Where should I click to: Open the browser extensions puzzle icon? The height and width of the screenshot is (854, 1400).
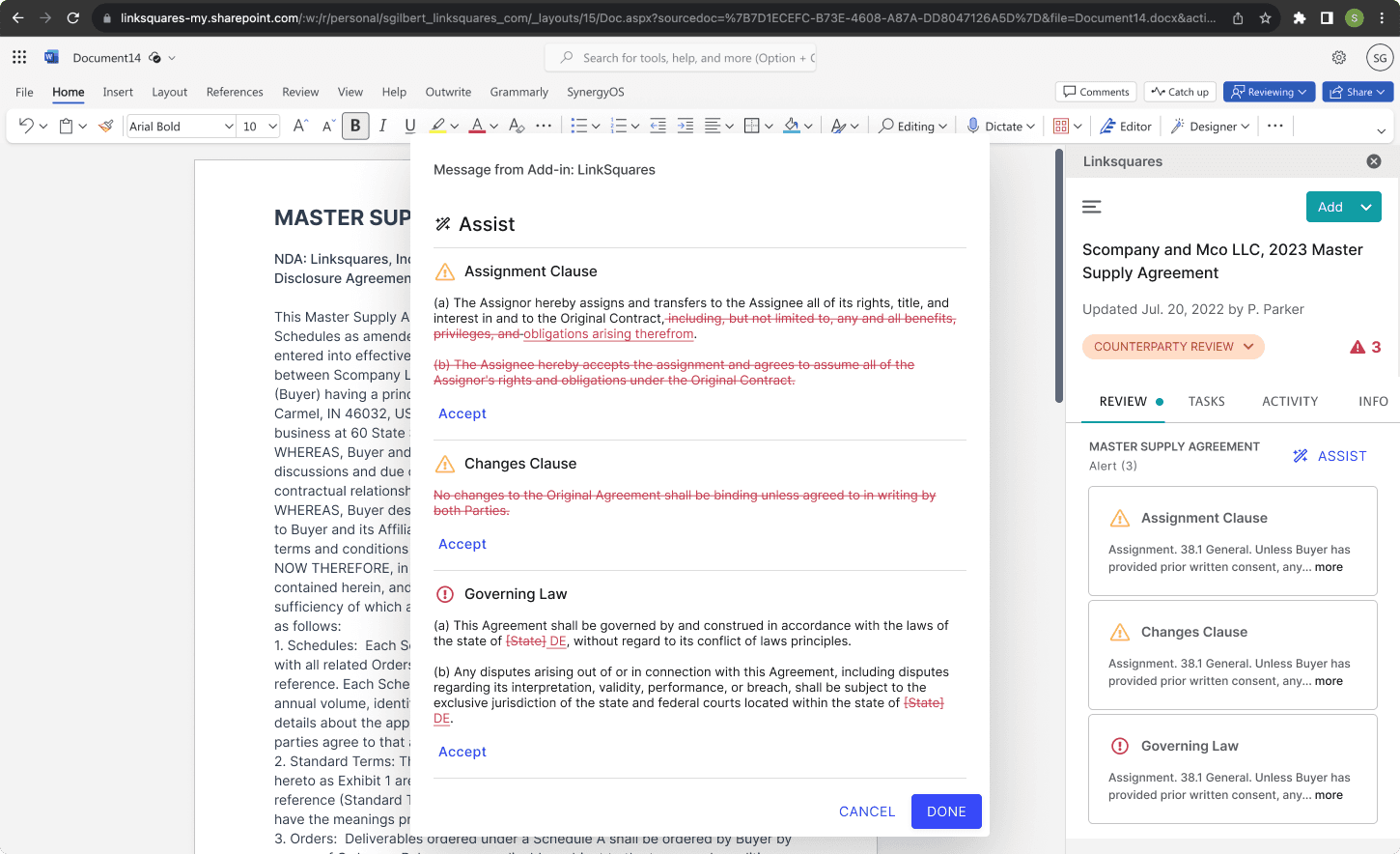click(1300, 17)
